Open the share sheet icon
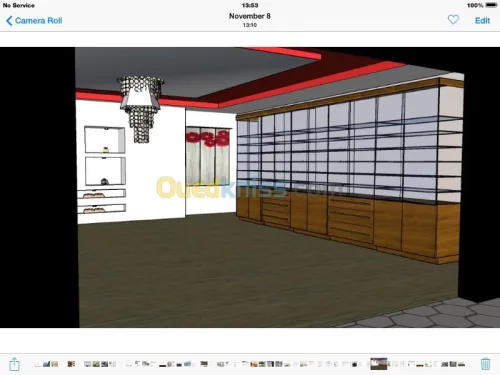The height and width of the screenshot is (375, 500). (14, 364)
